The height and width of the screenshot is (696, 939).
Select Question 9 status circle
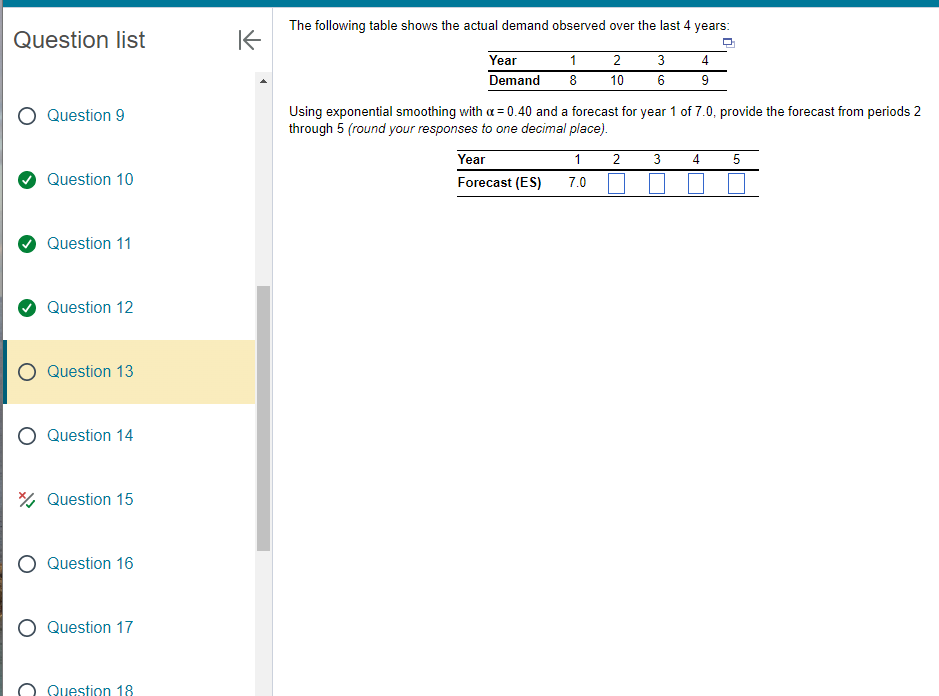[27, 116]
